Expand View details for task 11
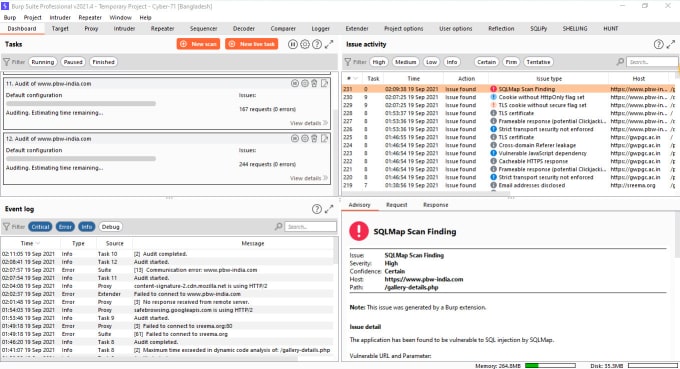The image size is (680, 369). pyautogui.click(x=309, y=123)
